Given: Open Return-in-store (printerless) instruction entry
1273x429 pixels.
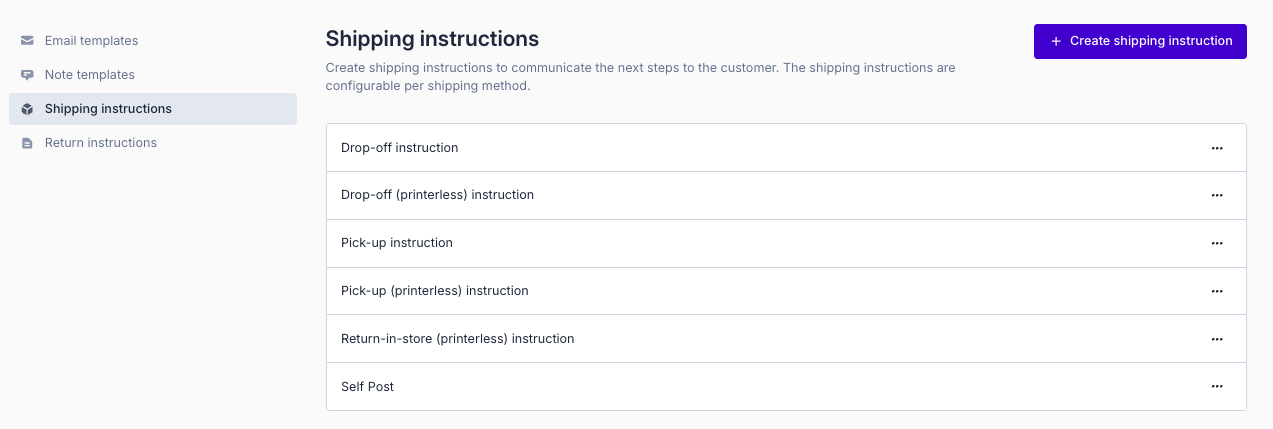Looking at the screenshot, I should (457, 339).
